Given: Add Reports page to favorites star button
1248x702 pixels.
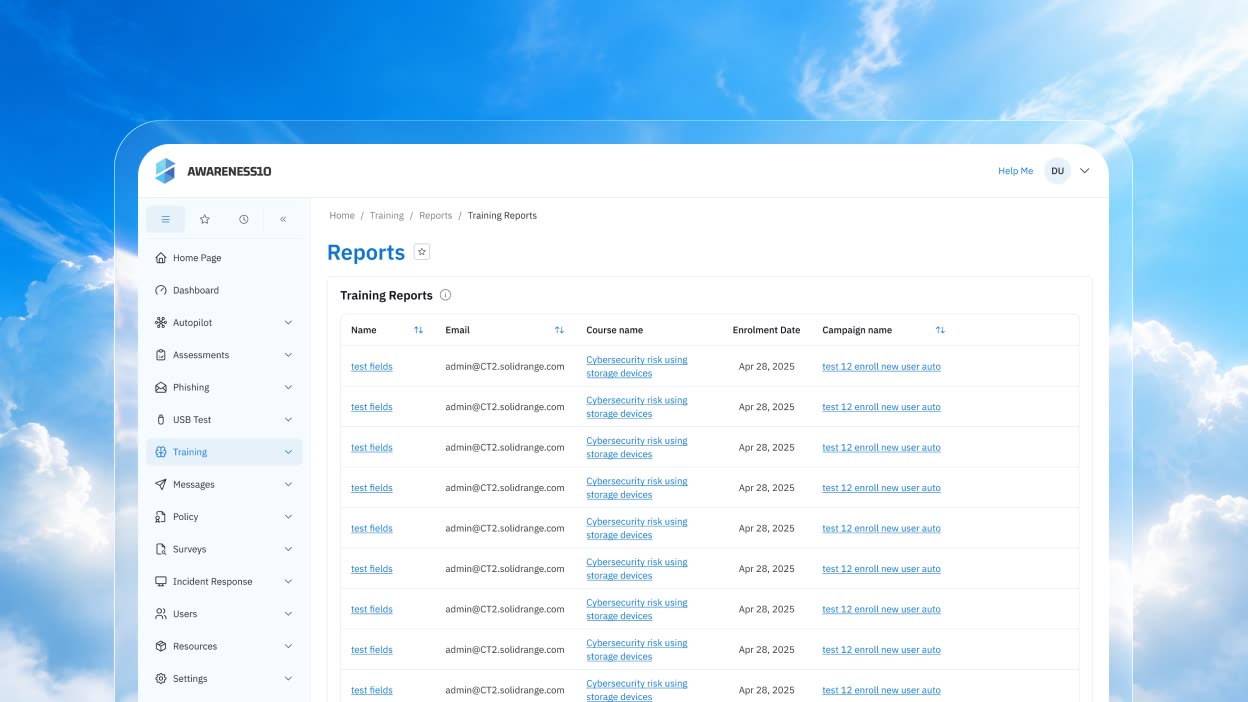Looking at the screenshot, I should (x=422, y=252).
